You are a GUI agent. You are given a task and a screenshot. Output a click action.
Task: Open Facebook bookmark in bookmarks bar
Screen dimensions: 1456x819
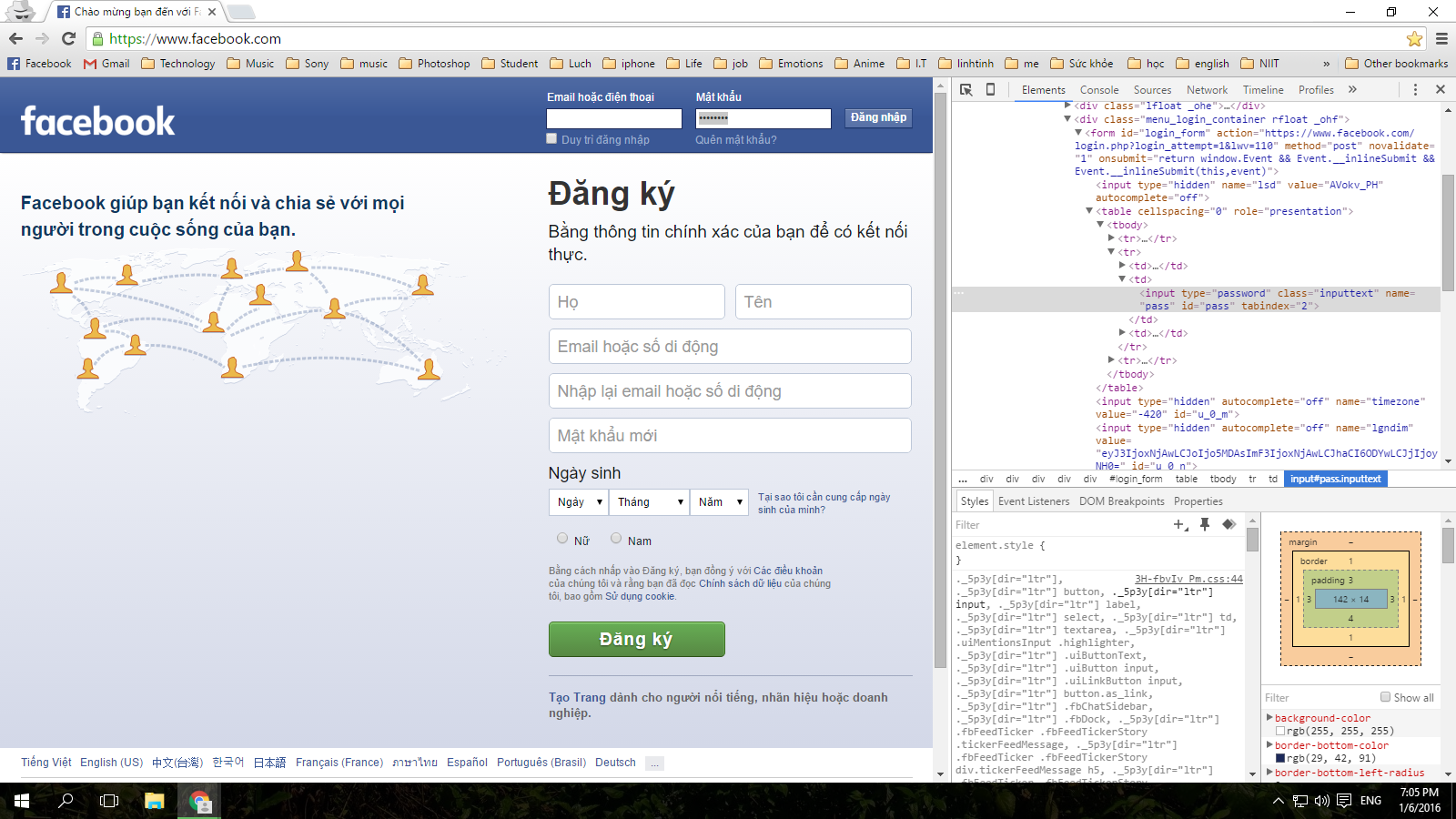(39, 64)
